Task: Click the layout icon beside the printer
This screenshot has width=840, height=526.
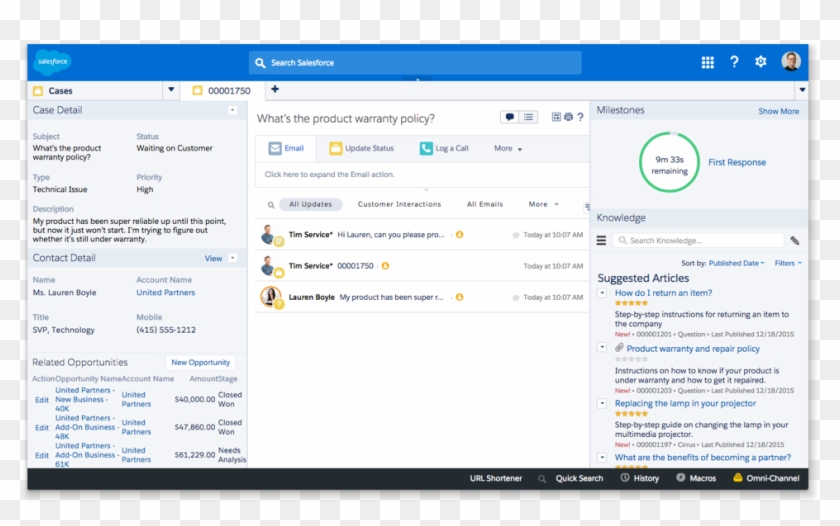Action: click(556, 117)
